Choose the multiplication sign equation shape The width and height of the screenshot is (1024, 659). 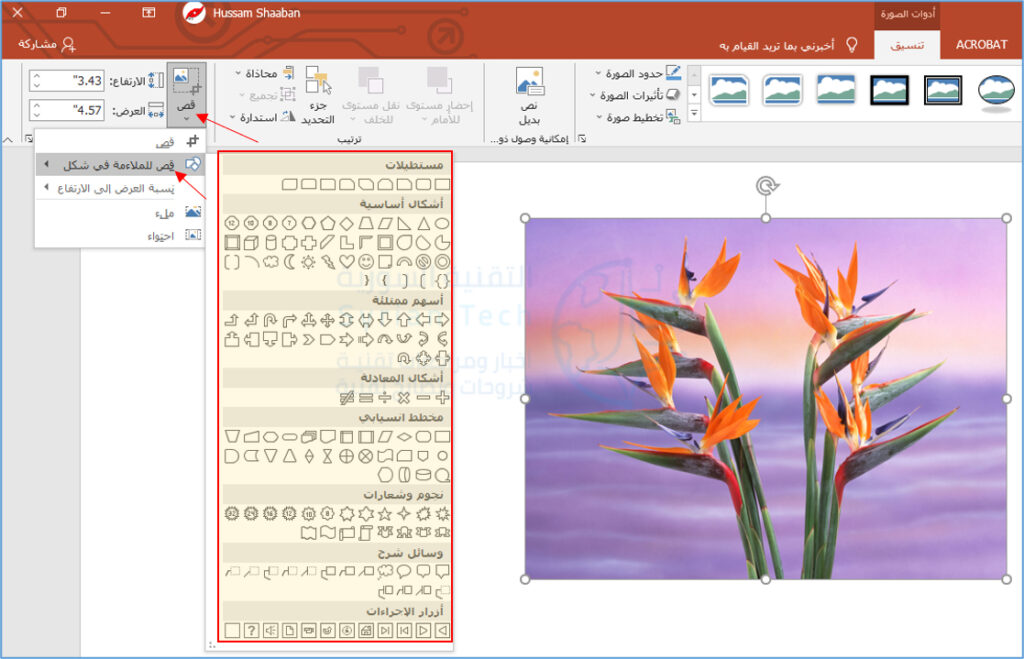click(404, 397)
